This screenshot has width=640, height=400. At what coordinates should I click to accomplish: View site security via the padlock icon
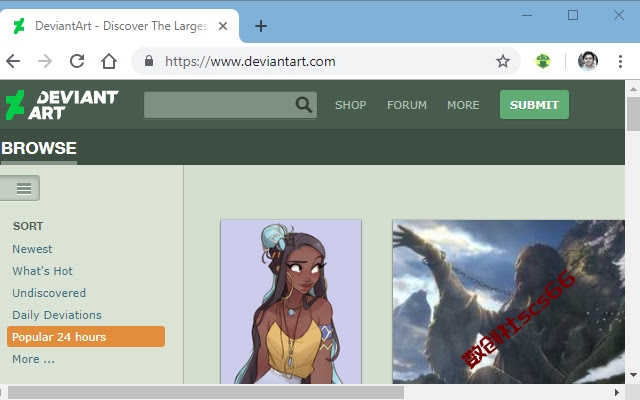point(149,61)
